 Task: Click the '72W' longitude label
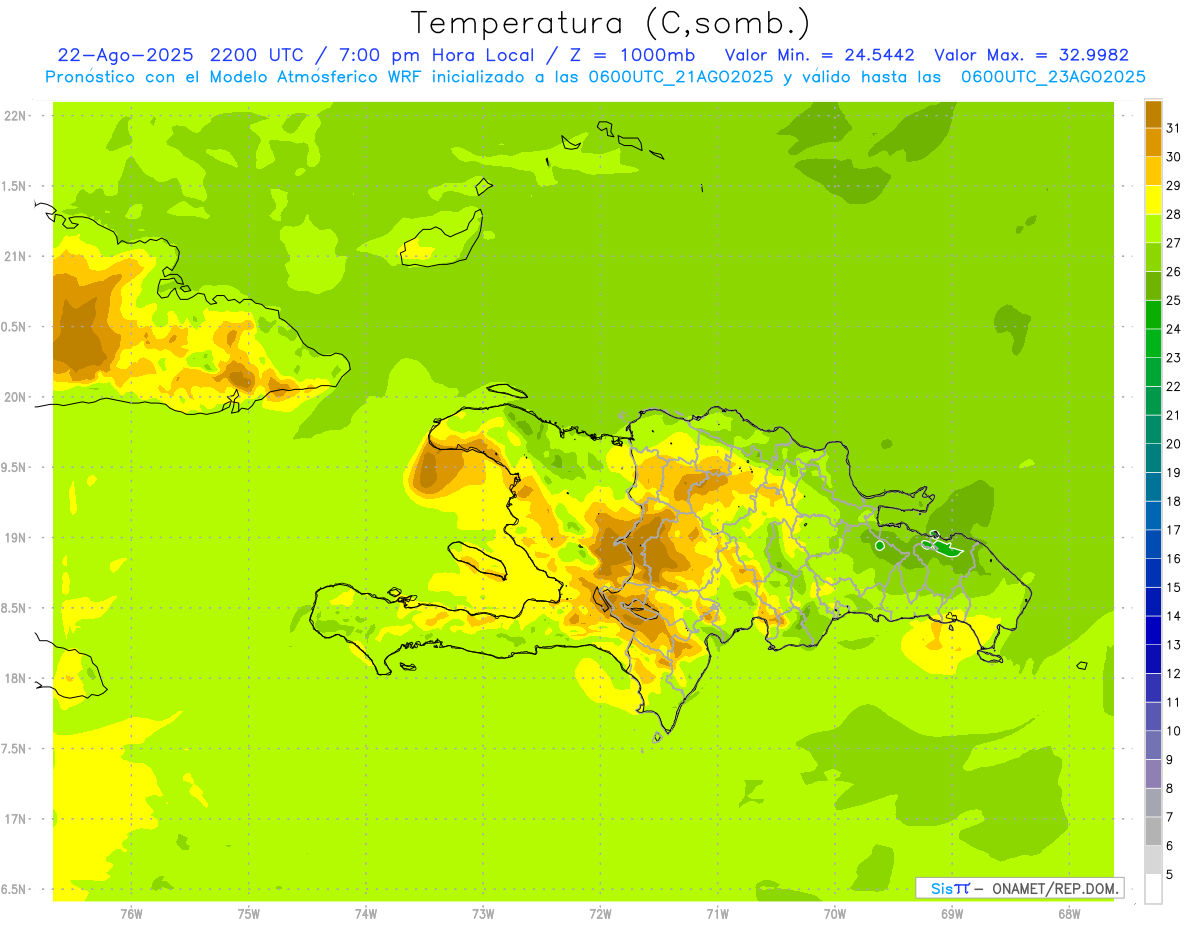click(x=600, y=913)
